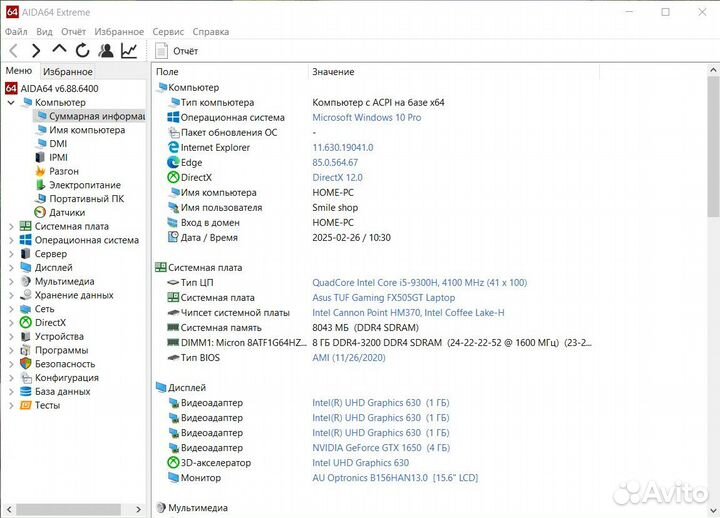Click the Портативный ПК laptop icon
The width and height of the screenshot is (720, 518).
pyautogui.click(x=40, y=199)
